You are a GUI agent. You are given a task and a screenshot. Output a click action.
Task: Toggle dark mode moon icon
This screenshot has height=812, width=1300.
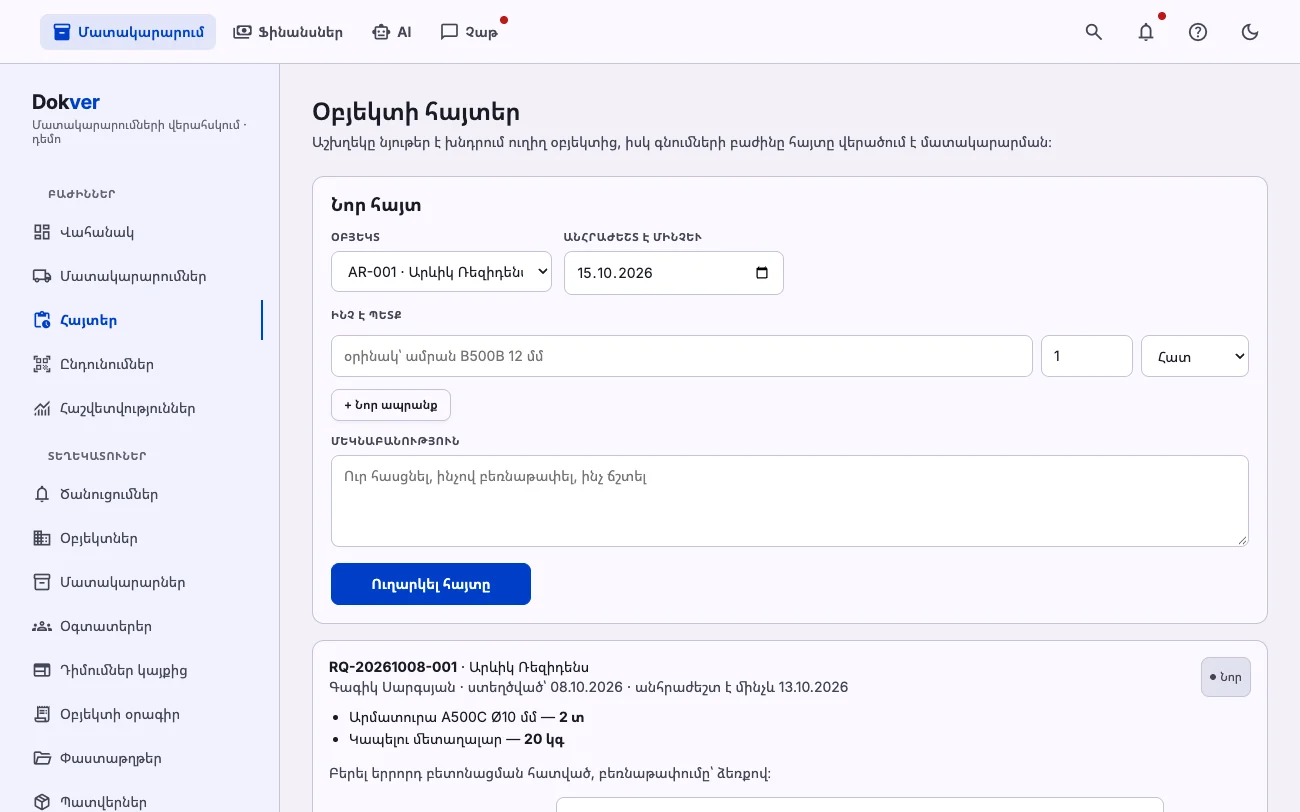1250,32
